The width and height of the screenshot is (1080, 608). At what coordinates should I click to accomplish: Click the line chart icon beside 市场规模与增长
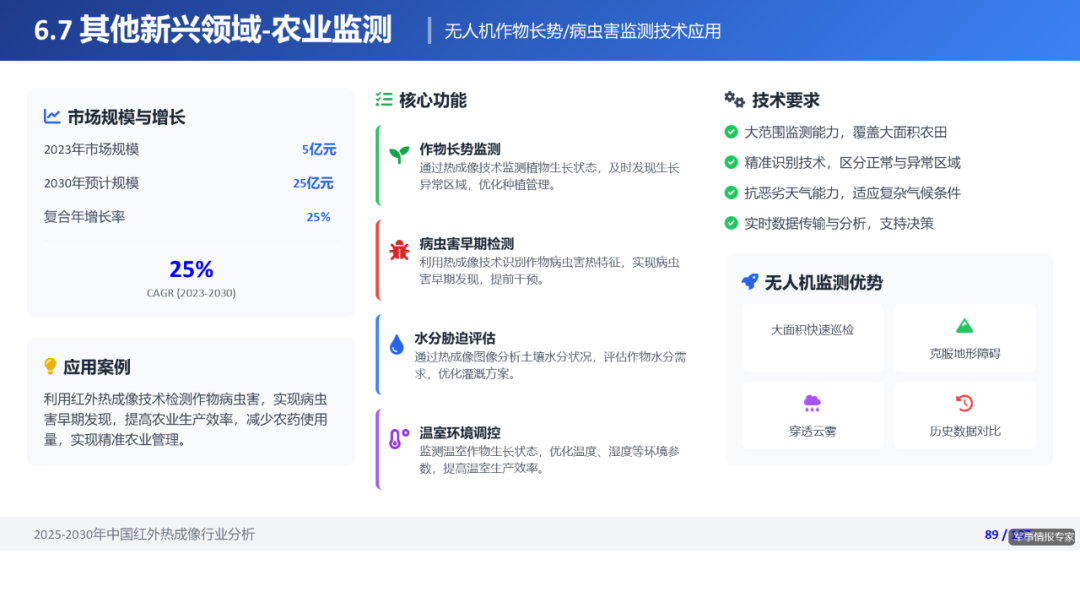52,117
